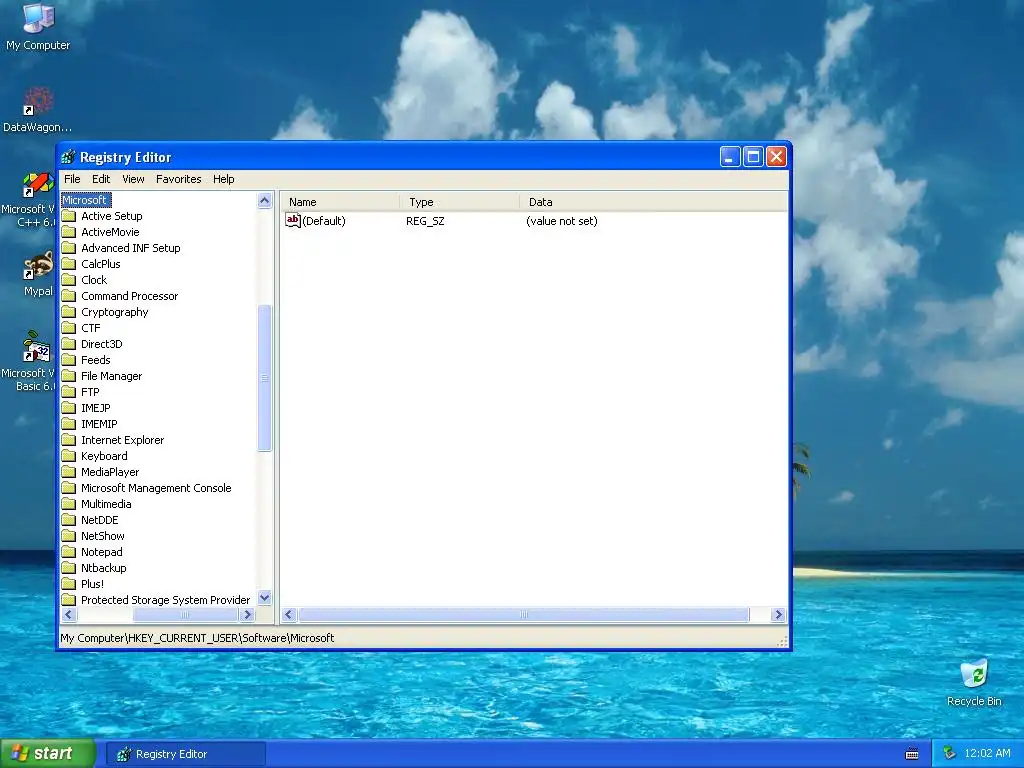Image resolution: width=1024 pixels, height=768 pixels.
Task: Open the Help menu
Action: [x=223, y=179]
